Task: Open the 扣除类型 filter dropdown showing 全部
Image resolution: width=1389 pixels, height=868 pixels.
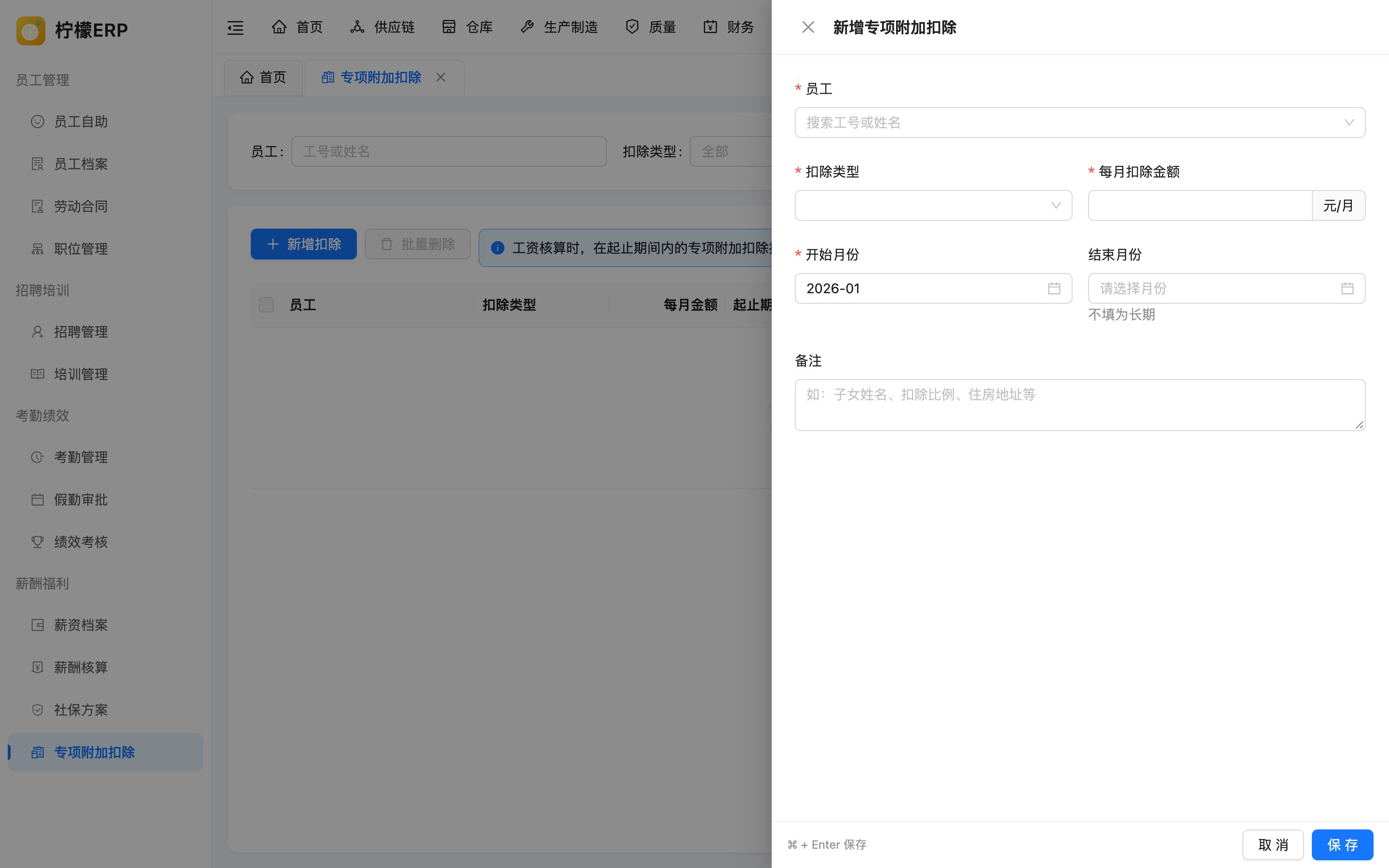Action: (731, 151)
